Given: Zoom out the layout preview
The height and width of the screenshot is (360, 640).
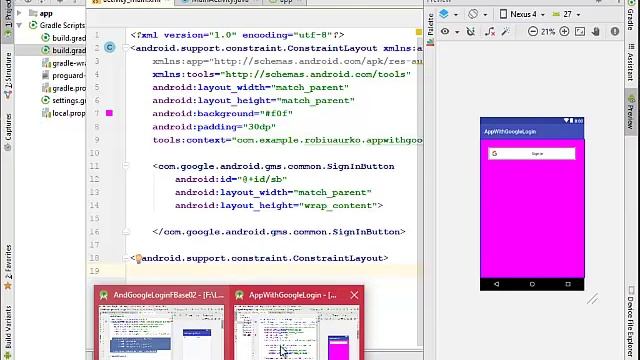Looking at the screenshot, I should (x=533, y=31).
